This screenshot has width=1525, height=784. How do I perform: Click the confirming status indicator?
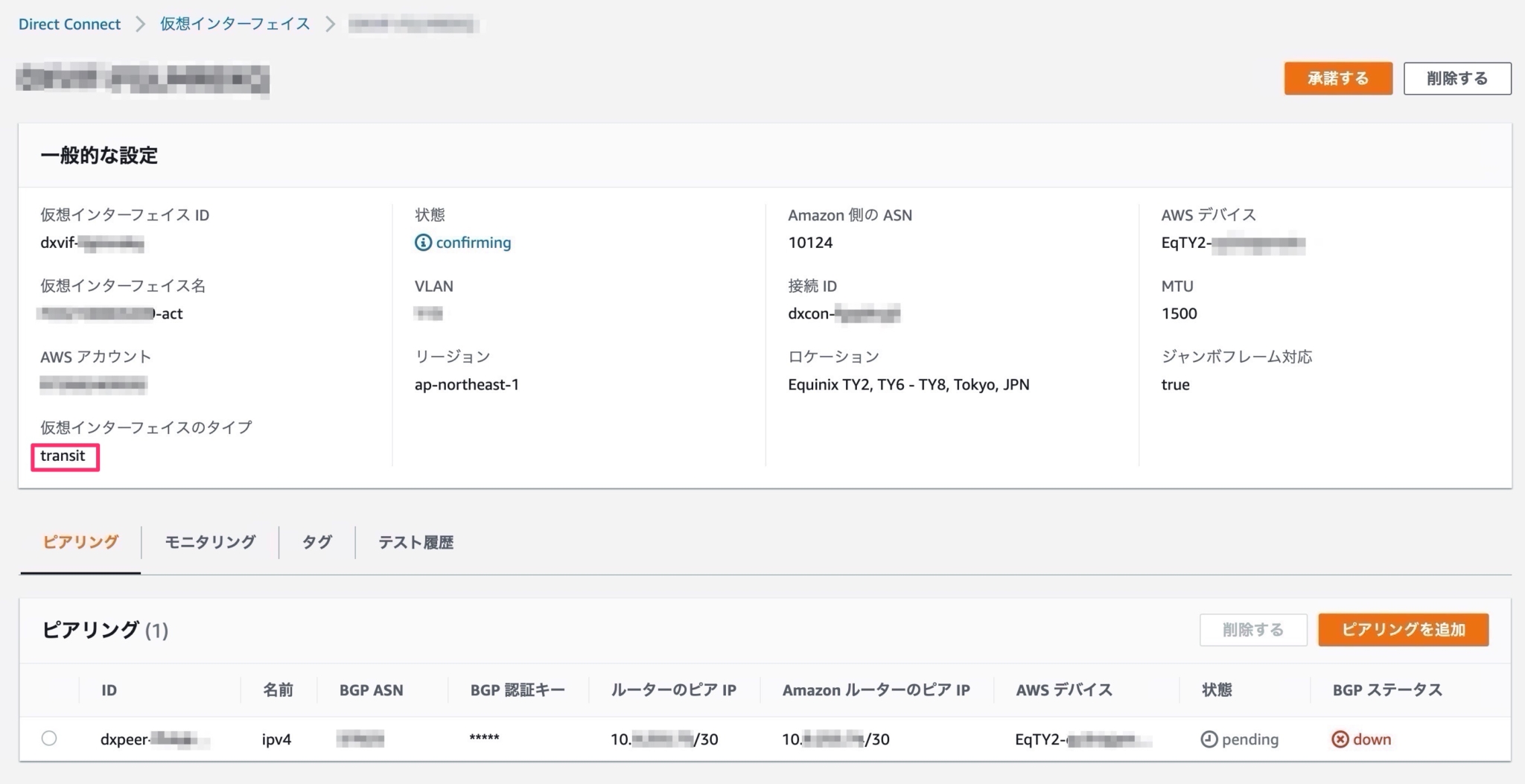point(472,242)
